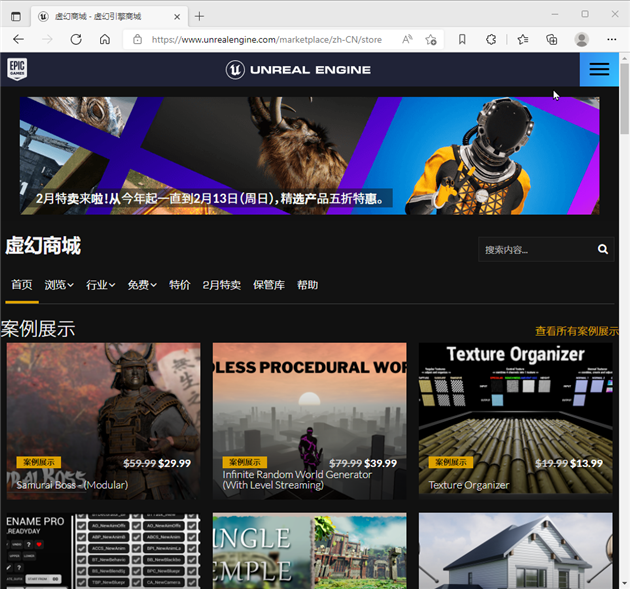The width and height of the screenshot is (630, 589).
Task: Click the 案例展示 badge on Samurai Boss
Action: click(39, 462)
